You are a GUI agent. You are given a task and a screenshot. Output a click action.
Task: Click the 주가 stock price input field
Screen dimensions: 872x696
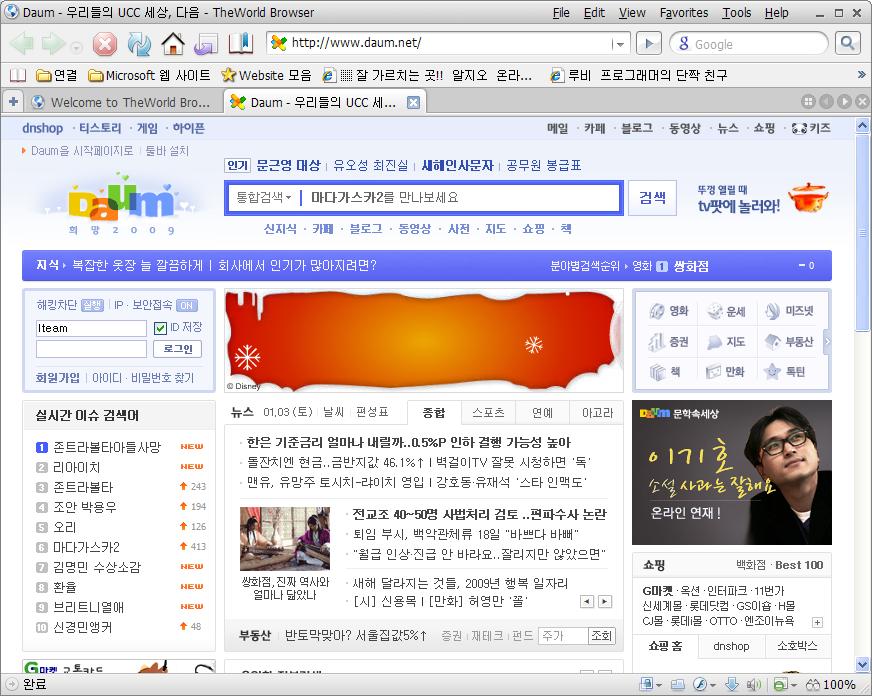[563, 635]
